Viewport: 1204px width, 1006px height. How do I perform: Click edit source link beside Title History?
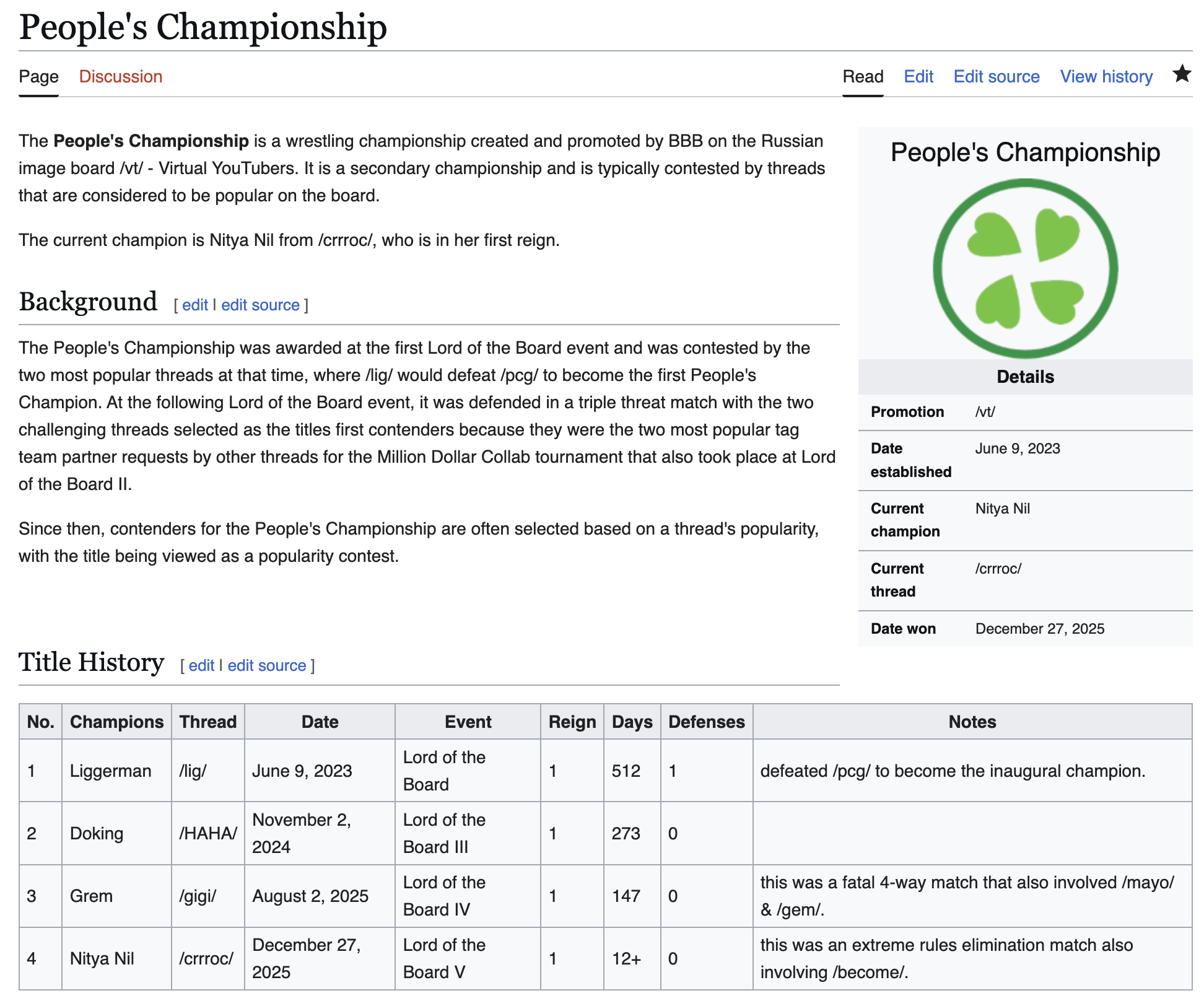coord(266,665)
